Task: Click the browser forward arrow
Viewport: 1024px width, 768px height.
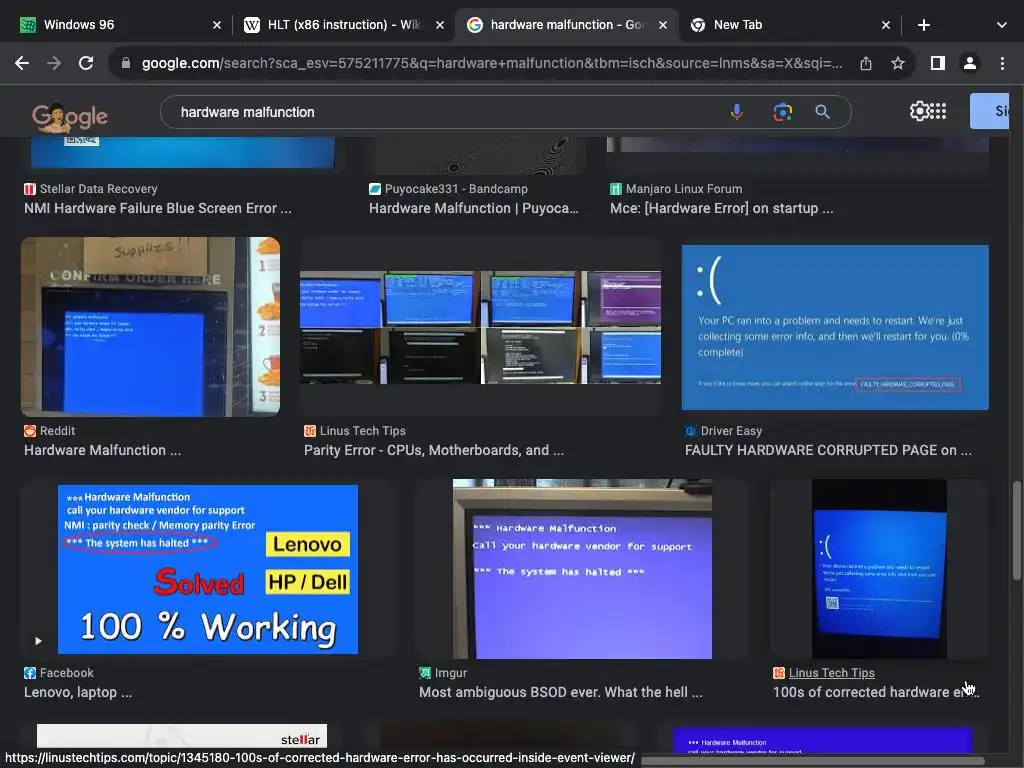Action: pos(54,63)
